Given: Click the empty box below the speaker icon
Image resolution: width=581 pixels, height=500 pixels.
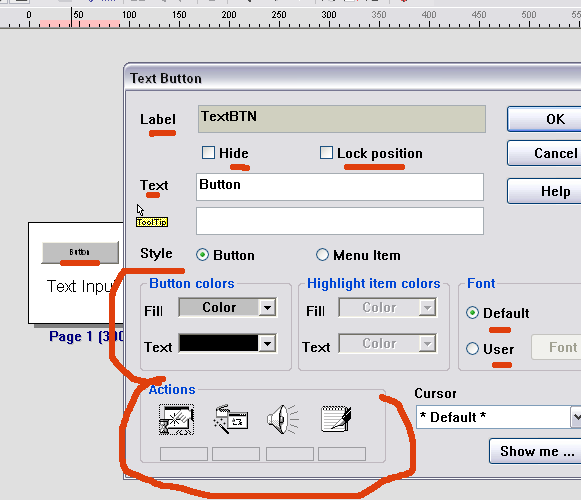Looking at the screenshot, I should click(290, 454).
